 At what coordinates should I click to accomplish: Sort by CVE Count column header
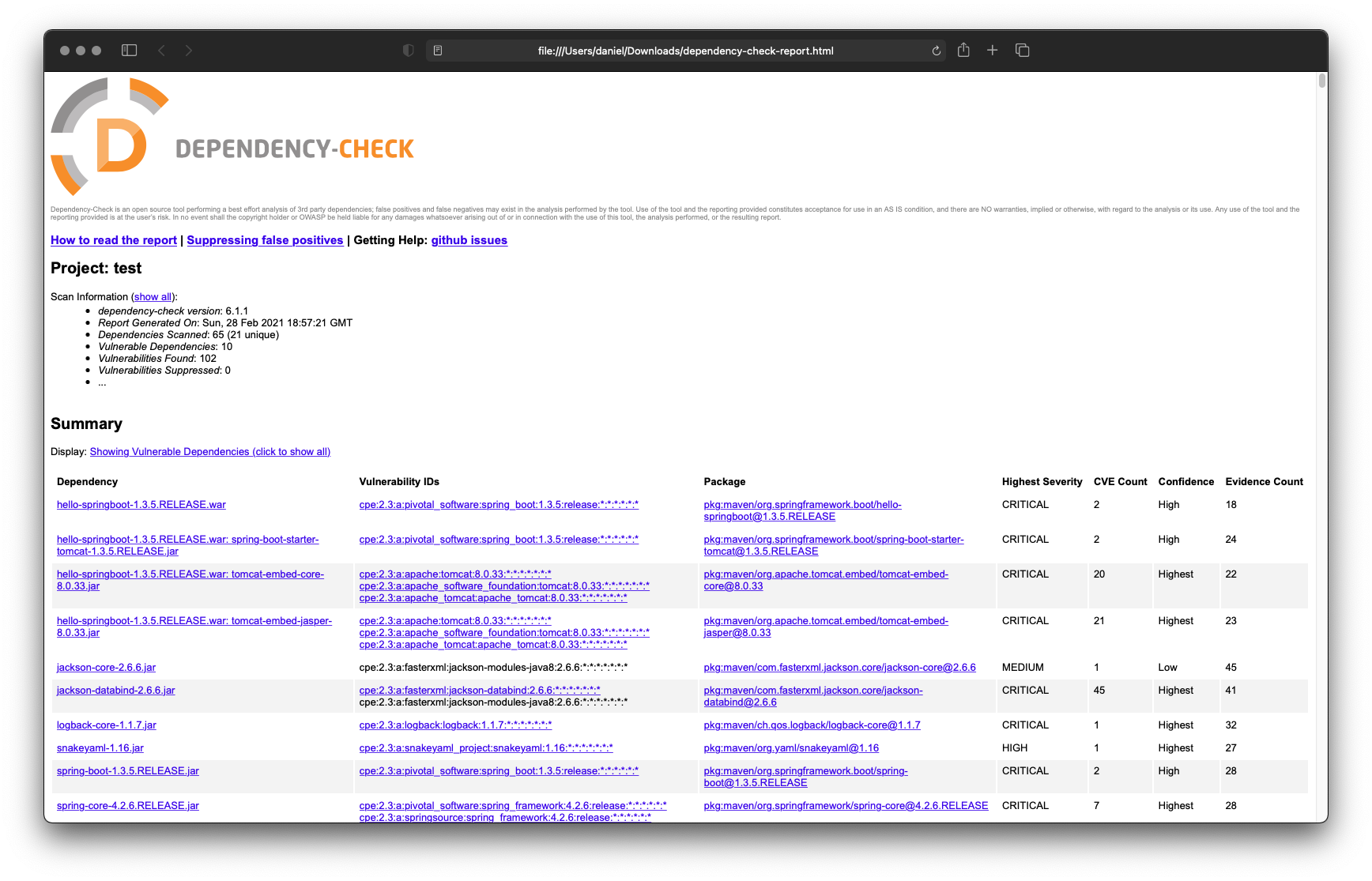1120,482
